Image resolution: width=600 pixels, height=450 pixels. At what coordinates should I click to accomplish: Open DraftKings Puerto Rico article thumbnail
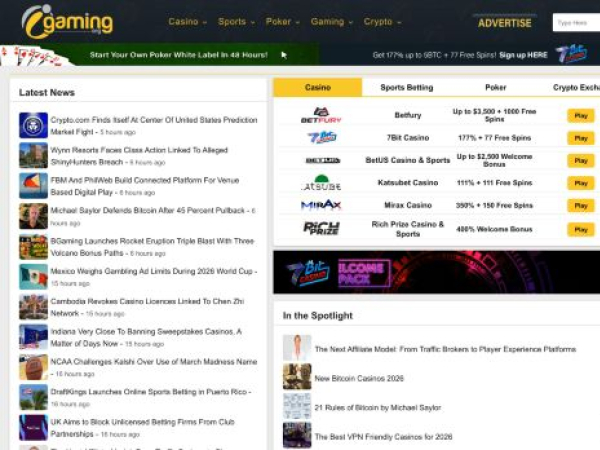click(33, 398)
